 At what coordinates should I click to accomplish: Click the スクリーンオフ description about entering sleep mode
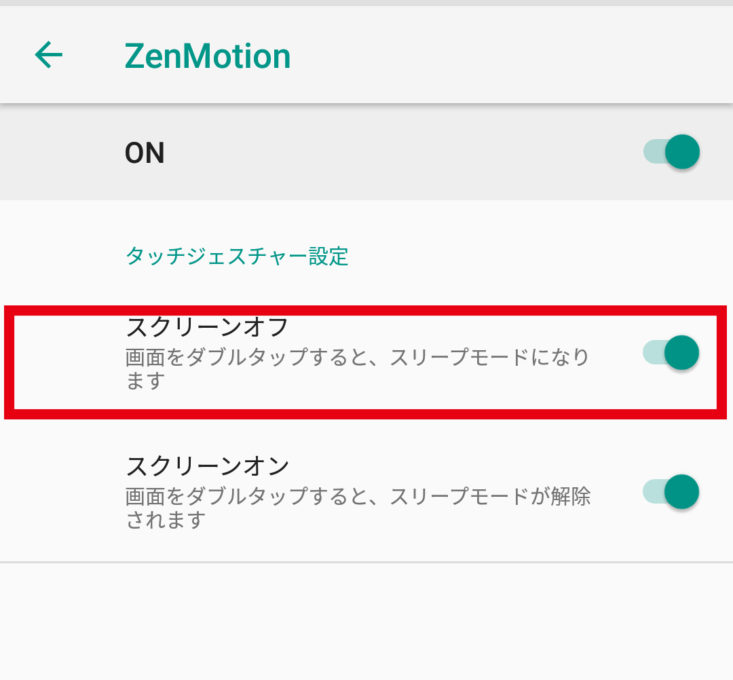pyautogui.click(x=357, y=357)
